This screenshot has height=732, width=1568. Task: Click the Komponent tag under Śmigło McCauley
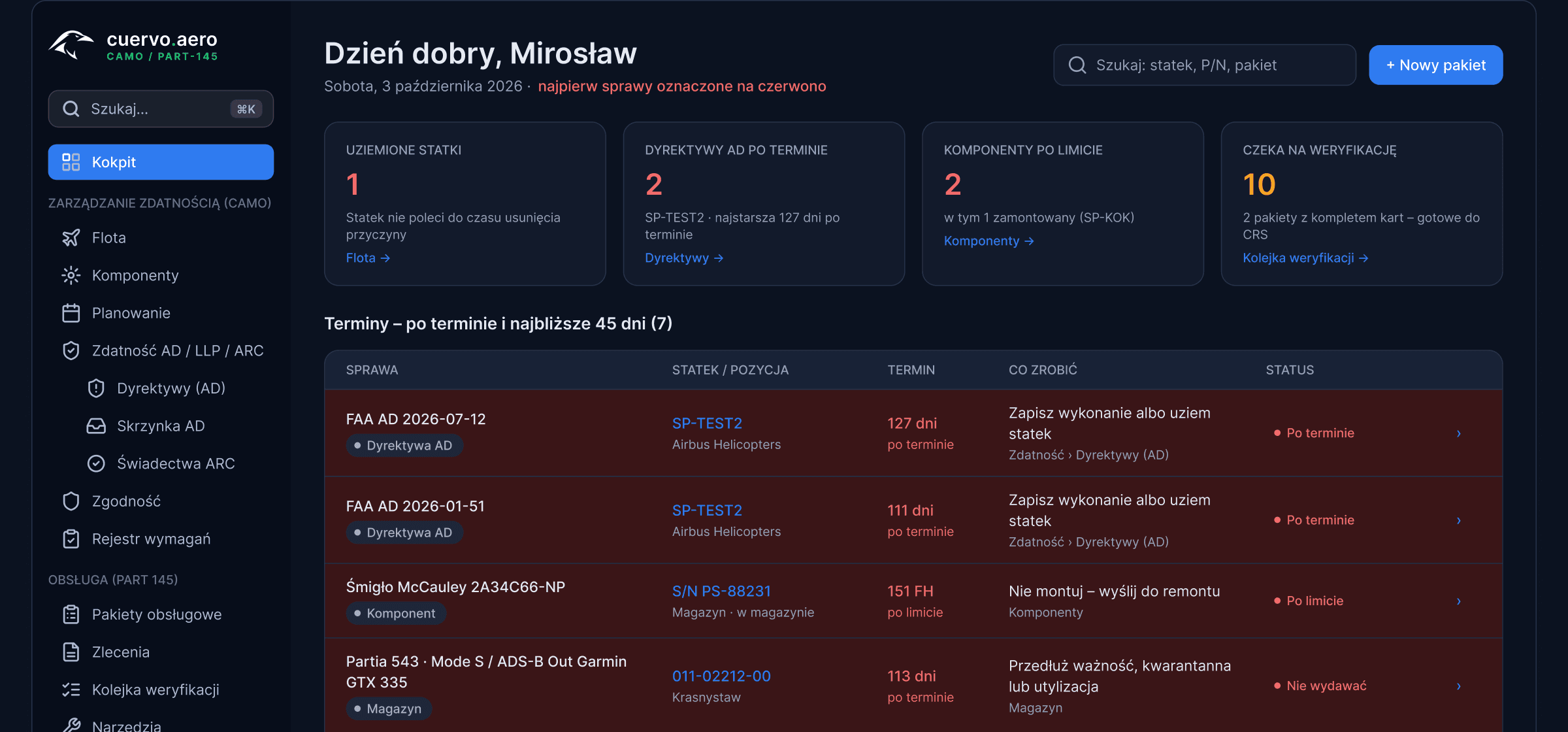tap(395, 614)
